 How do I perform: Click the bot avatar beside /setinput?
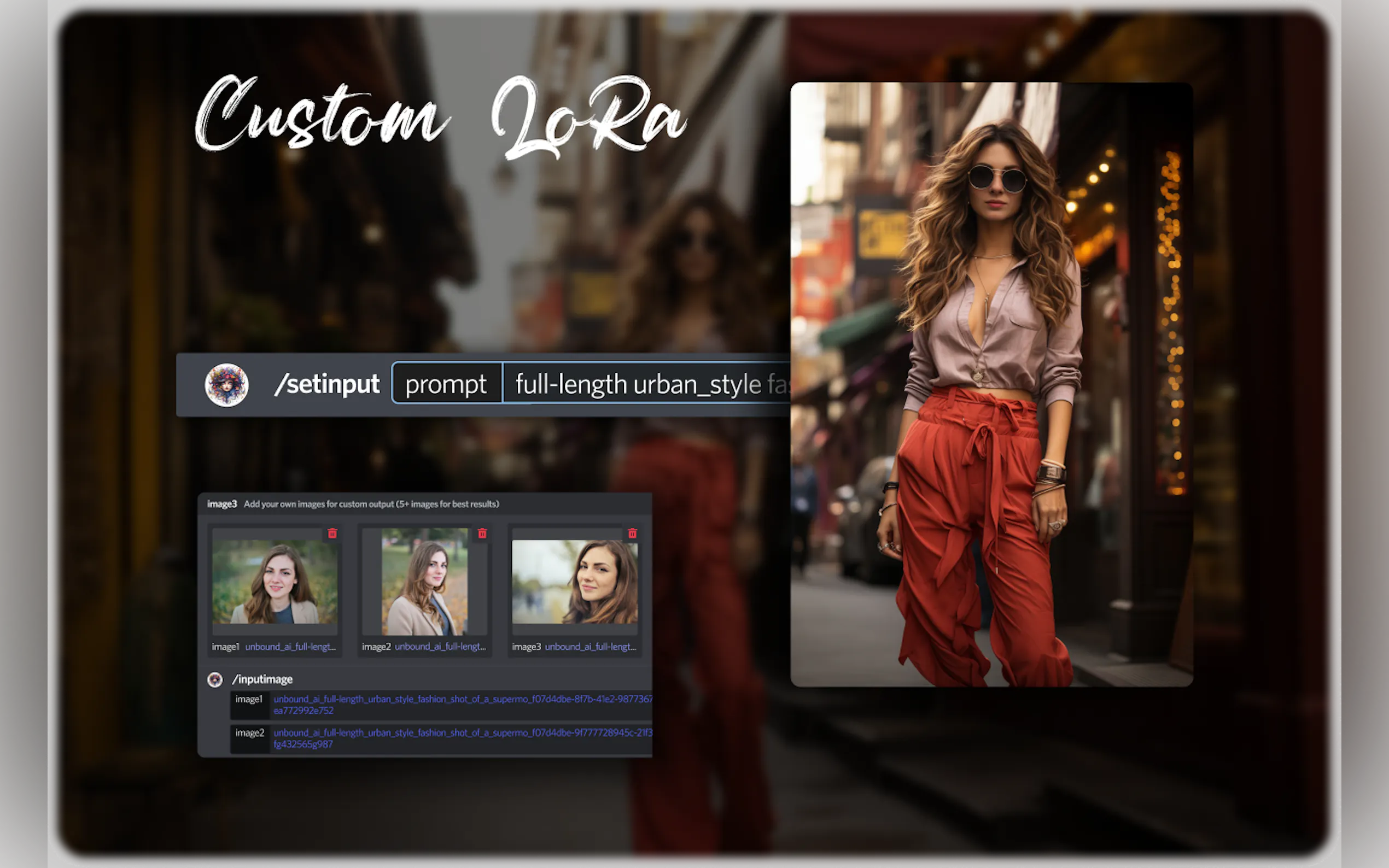[227, 385]
